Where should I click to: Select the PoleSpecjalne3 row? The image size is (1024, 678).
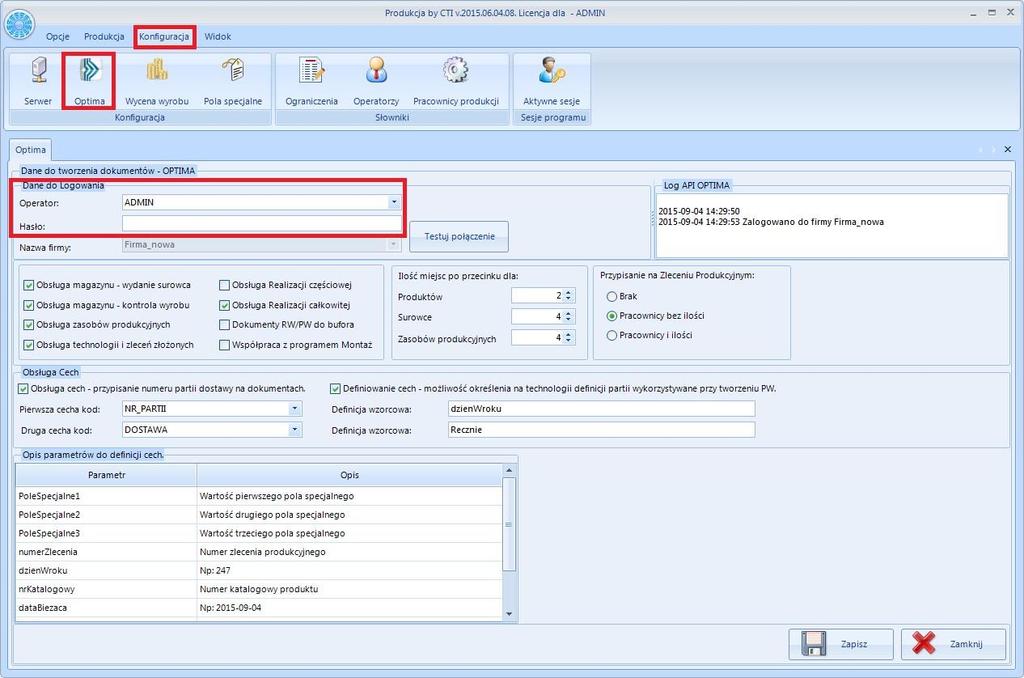coord(259,533)
